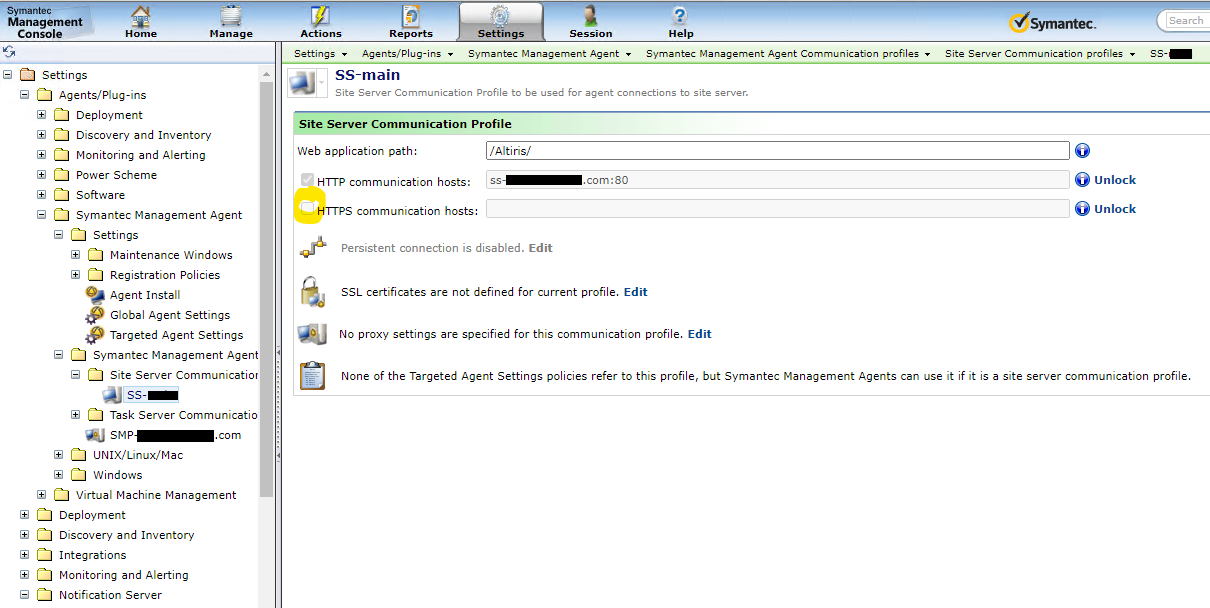The width and height of the screenshot is (1210, 608).
Task: Edit the proxy settings
Action: [x=700, y=334]
